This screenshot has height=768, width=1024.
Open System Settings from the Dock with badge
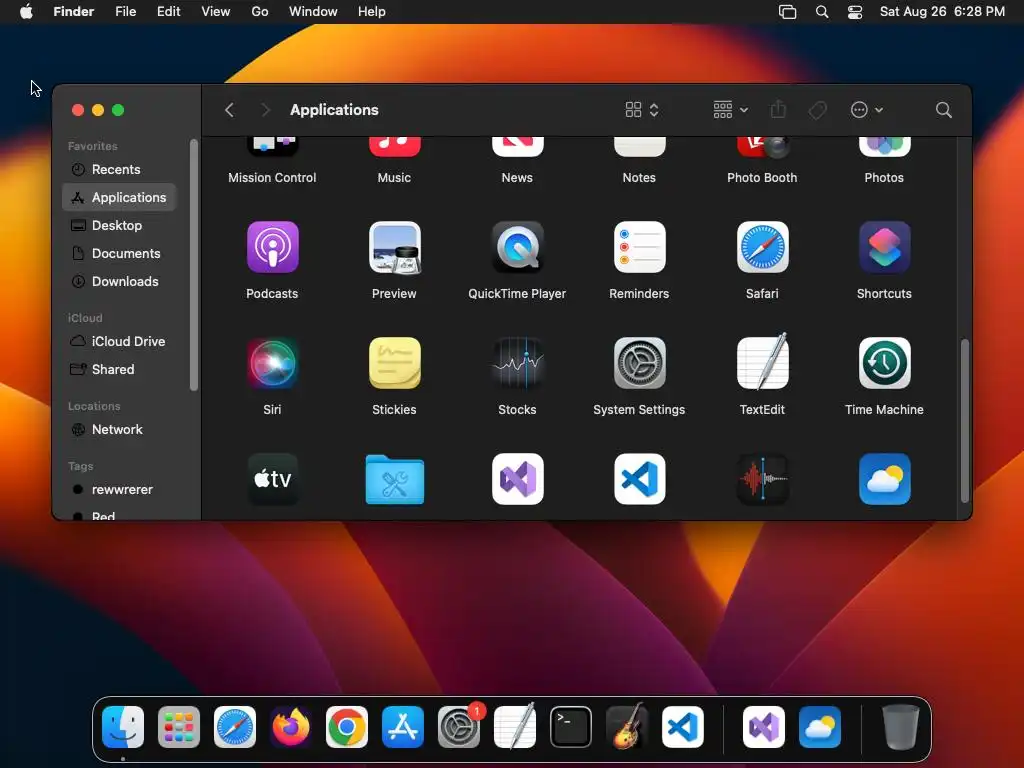(459, 727)
